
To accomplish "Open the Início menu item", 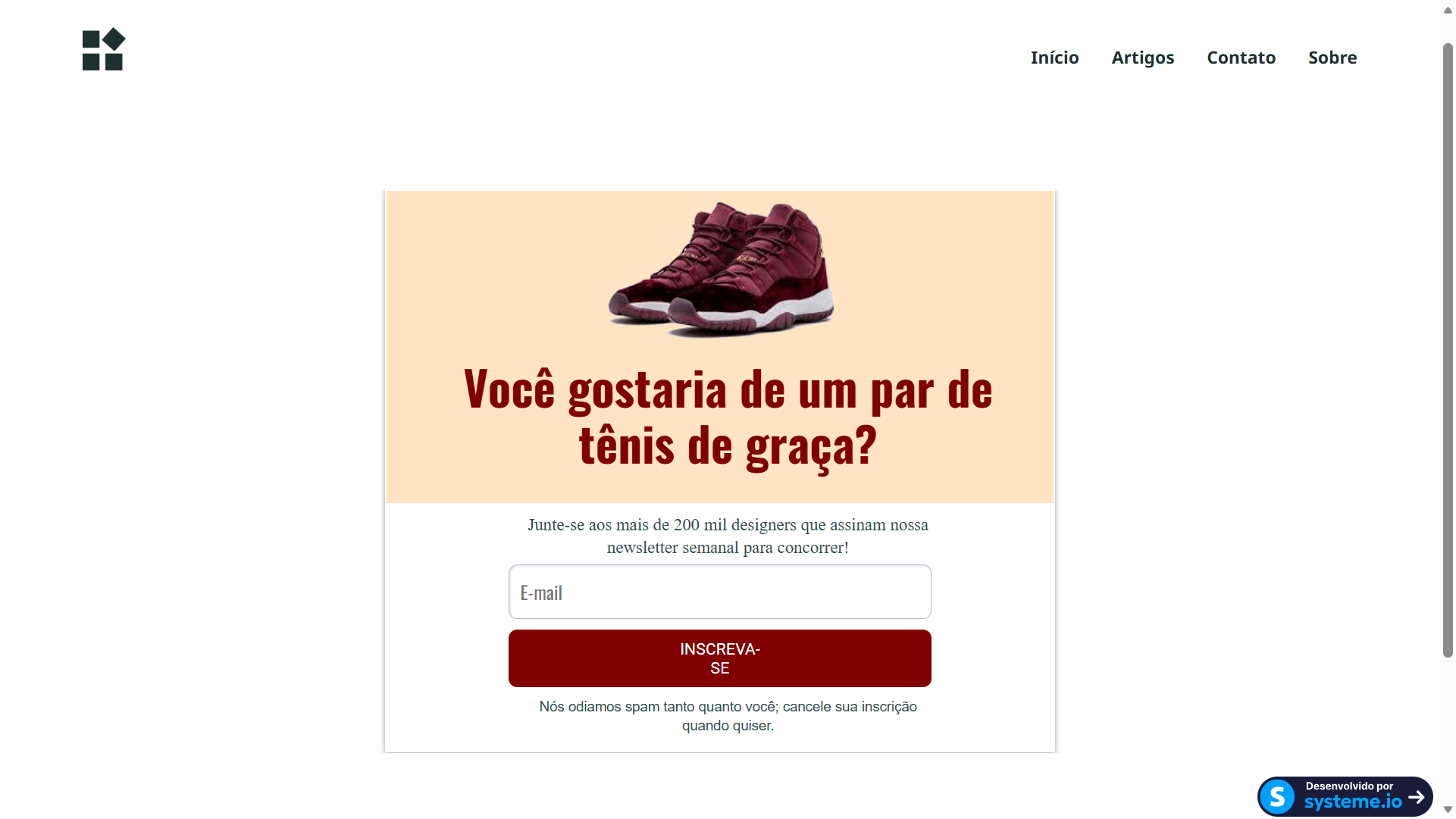I will tap(1054, 58).
